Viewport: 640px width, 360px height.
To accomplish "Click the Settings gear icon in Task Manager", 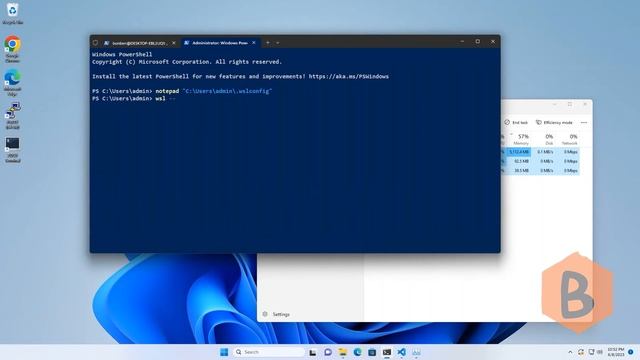I will [265, 314].
